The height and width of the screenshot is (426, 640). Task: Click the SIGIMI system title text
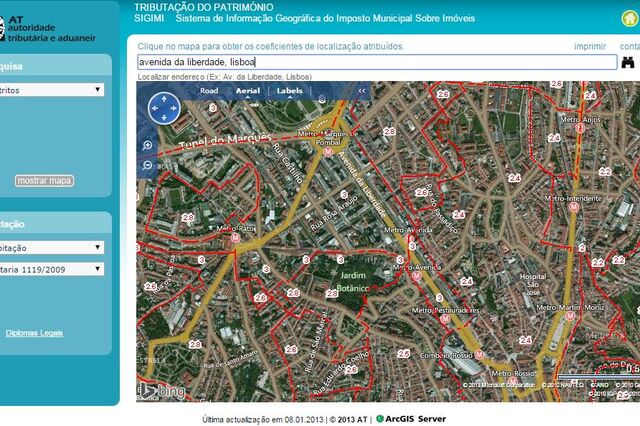pyautogui.click(x=304, y=18)
